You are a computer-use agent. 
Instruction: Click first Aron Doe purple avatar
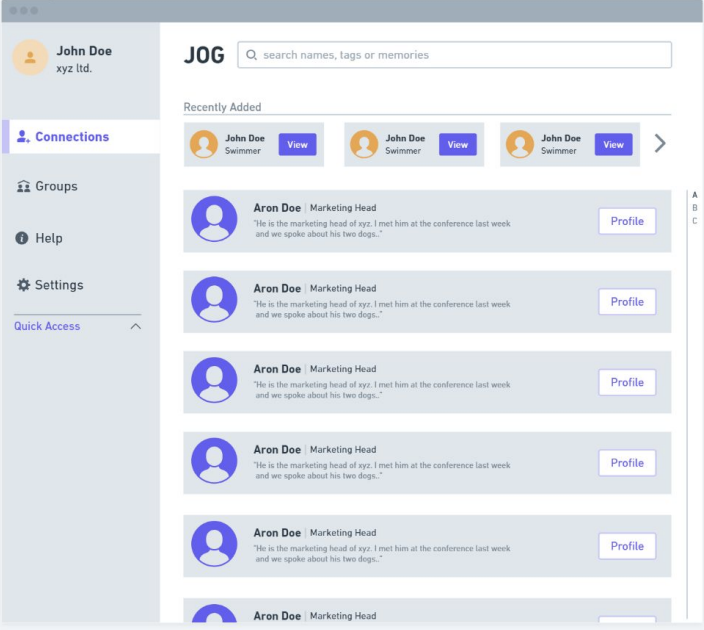(x=214, y=218)
